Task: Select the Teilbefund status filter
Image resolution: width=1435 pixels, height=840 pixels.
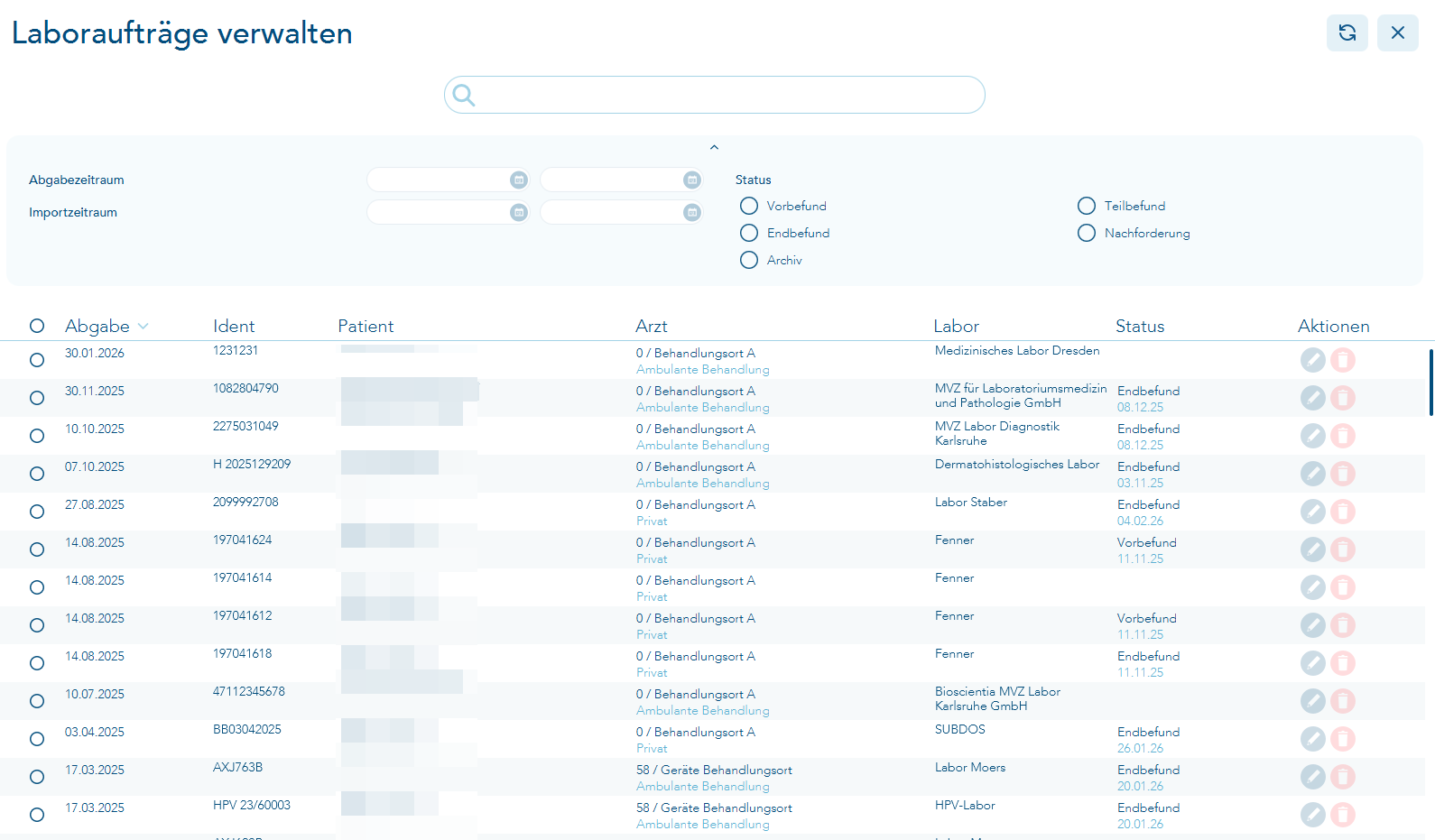Action: point(1087,207)
